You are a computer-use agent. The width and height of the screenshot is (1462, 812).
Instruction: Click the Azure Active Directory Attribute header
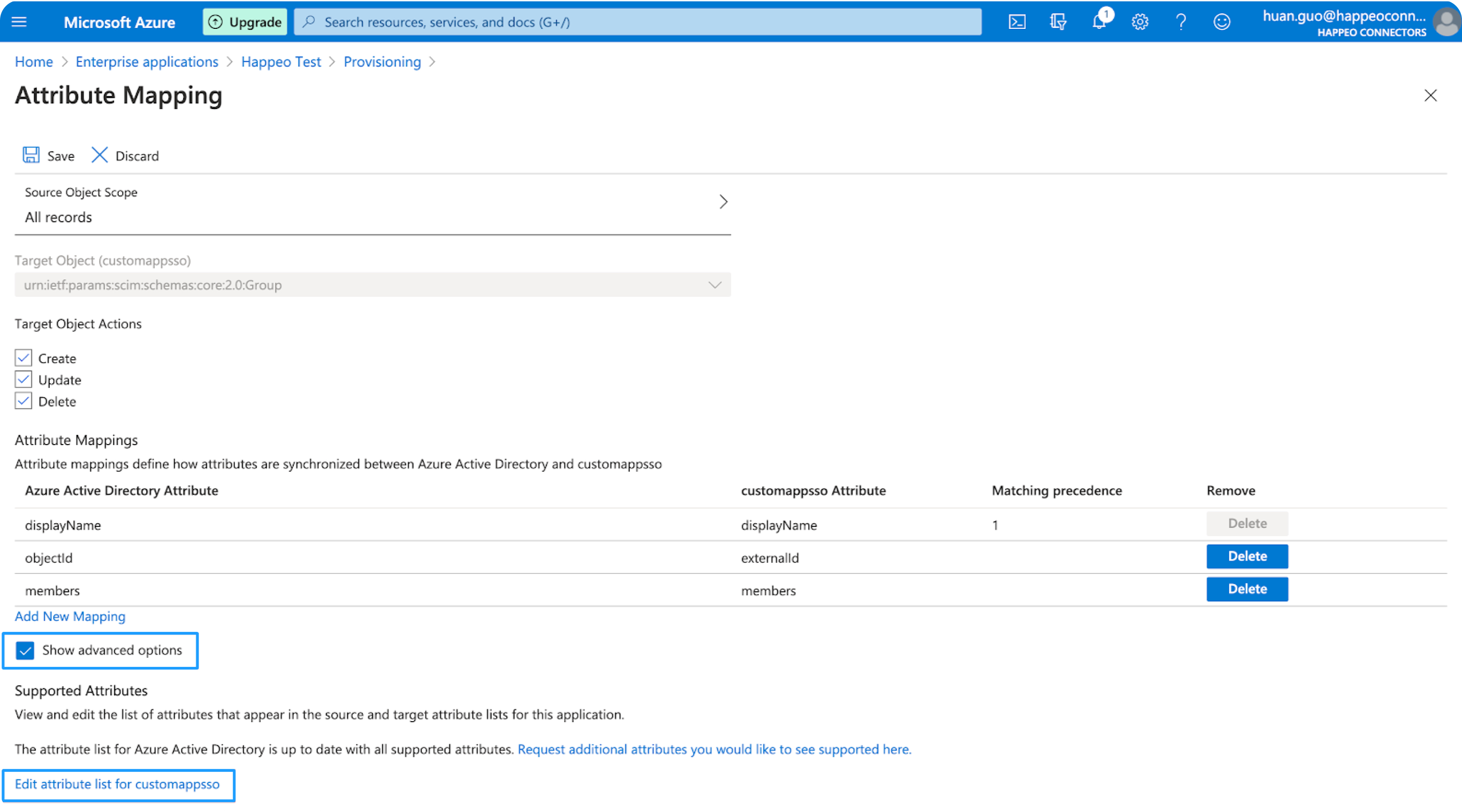(121, 490)
